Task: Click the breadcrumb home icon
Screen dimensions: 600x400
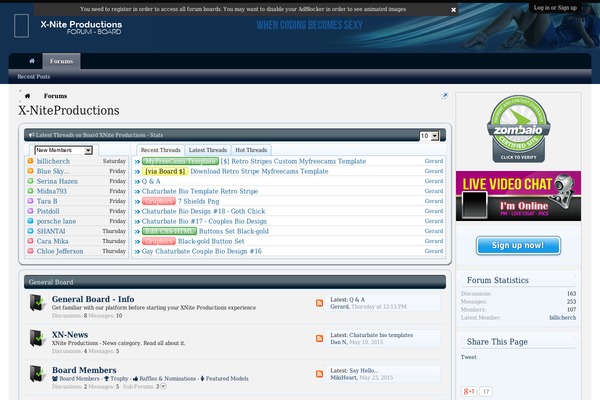Action: pos(27,96)
